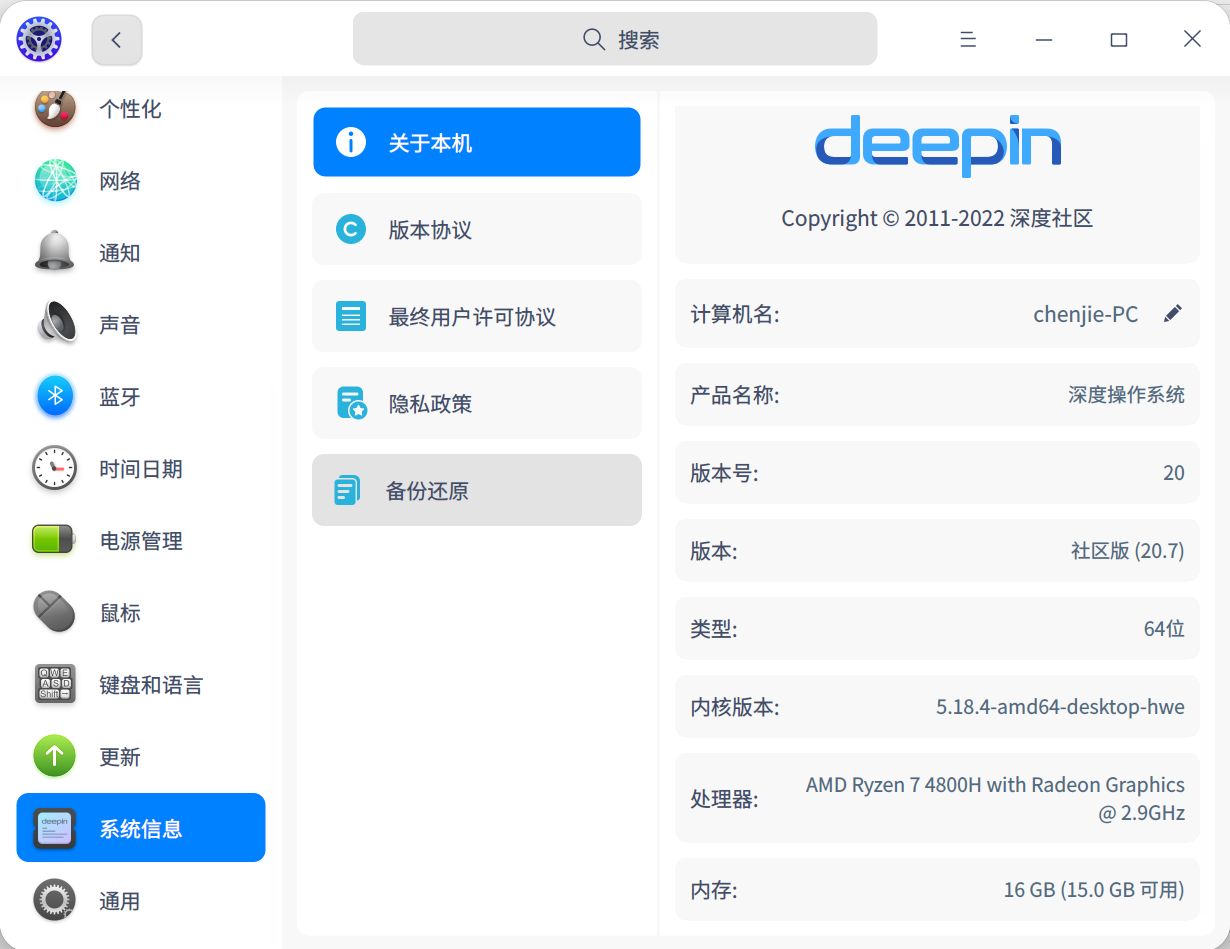The width and height of the screenshot is (1230, 949).
Task: Open 最终用户许可协议 end user license
Action: 477,317
